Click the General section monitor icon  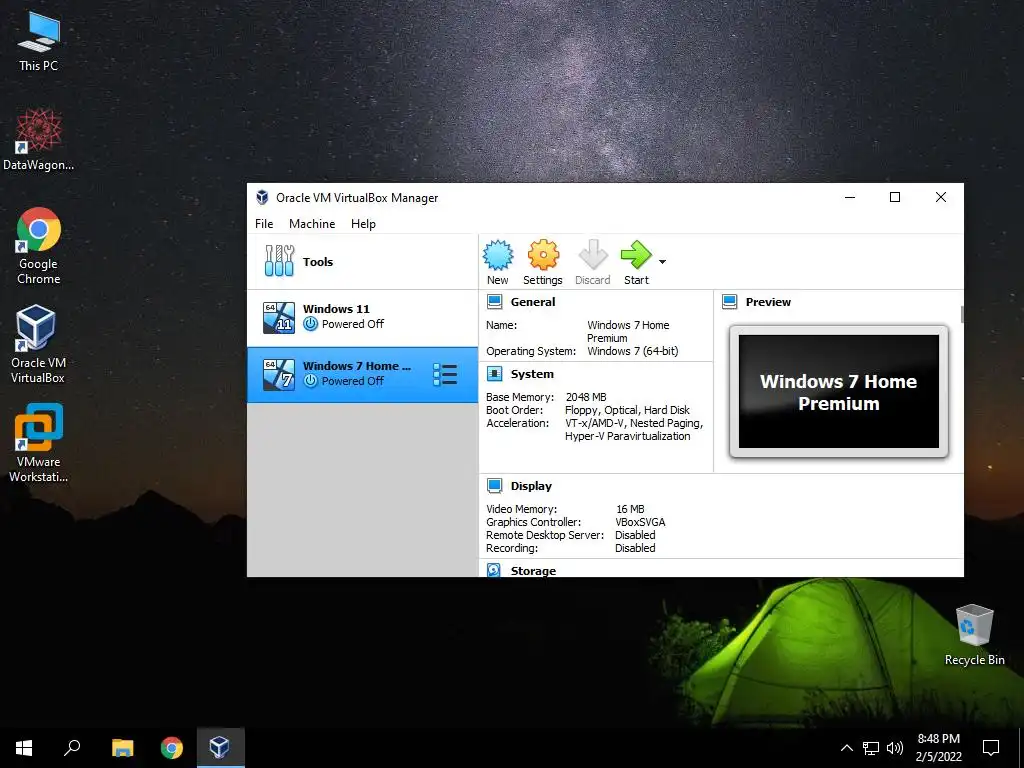tap(494, 302)
